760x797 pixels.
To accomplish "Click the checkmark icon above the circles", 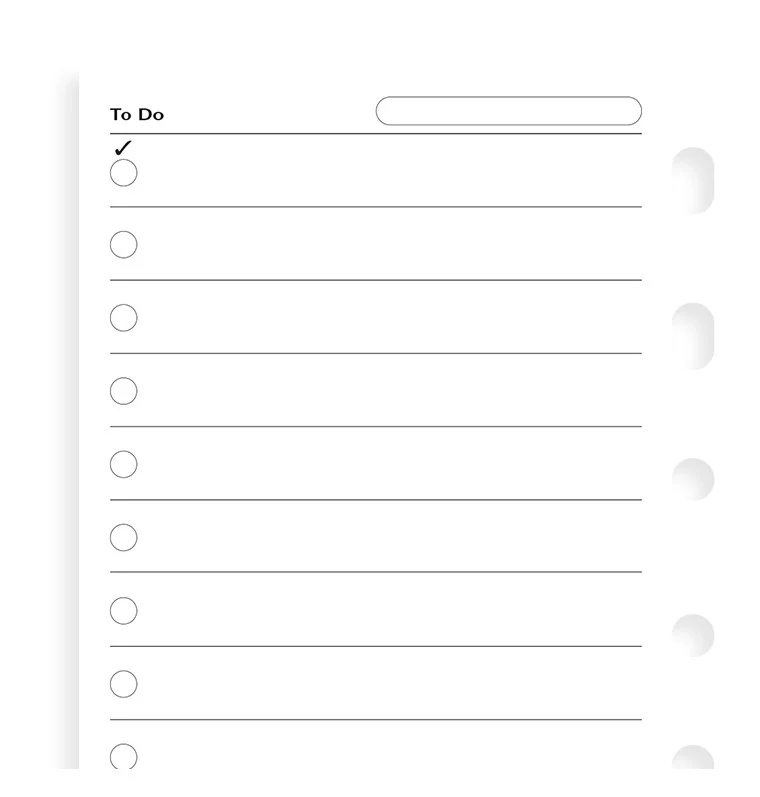I will tap(123, 148).
